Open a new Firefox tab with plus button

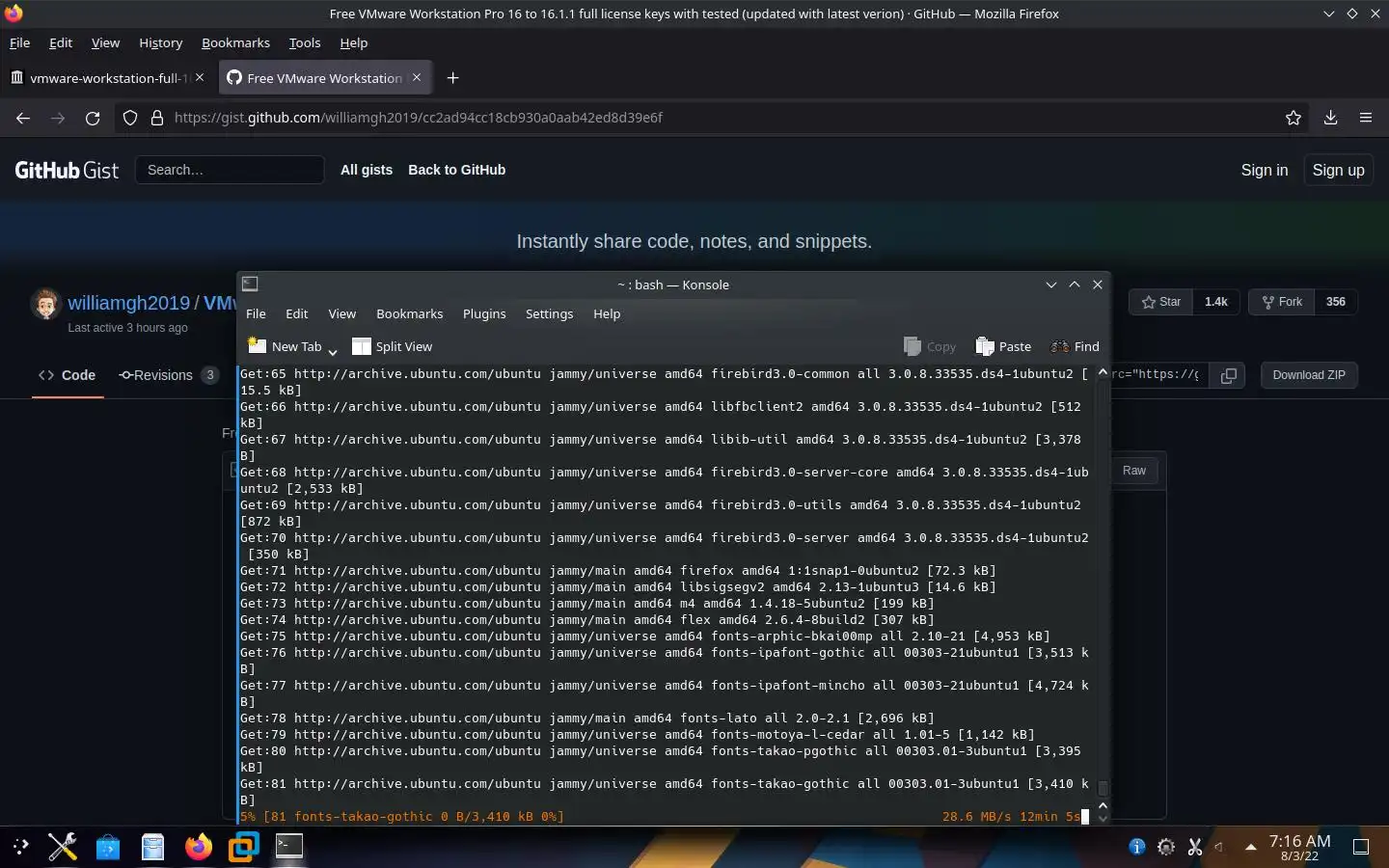click(453, 78)
